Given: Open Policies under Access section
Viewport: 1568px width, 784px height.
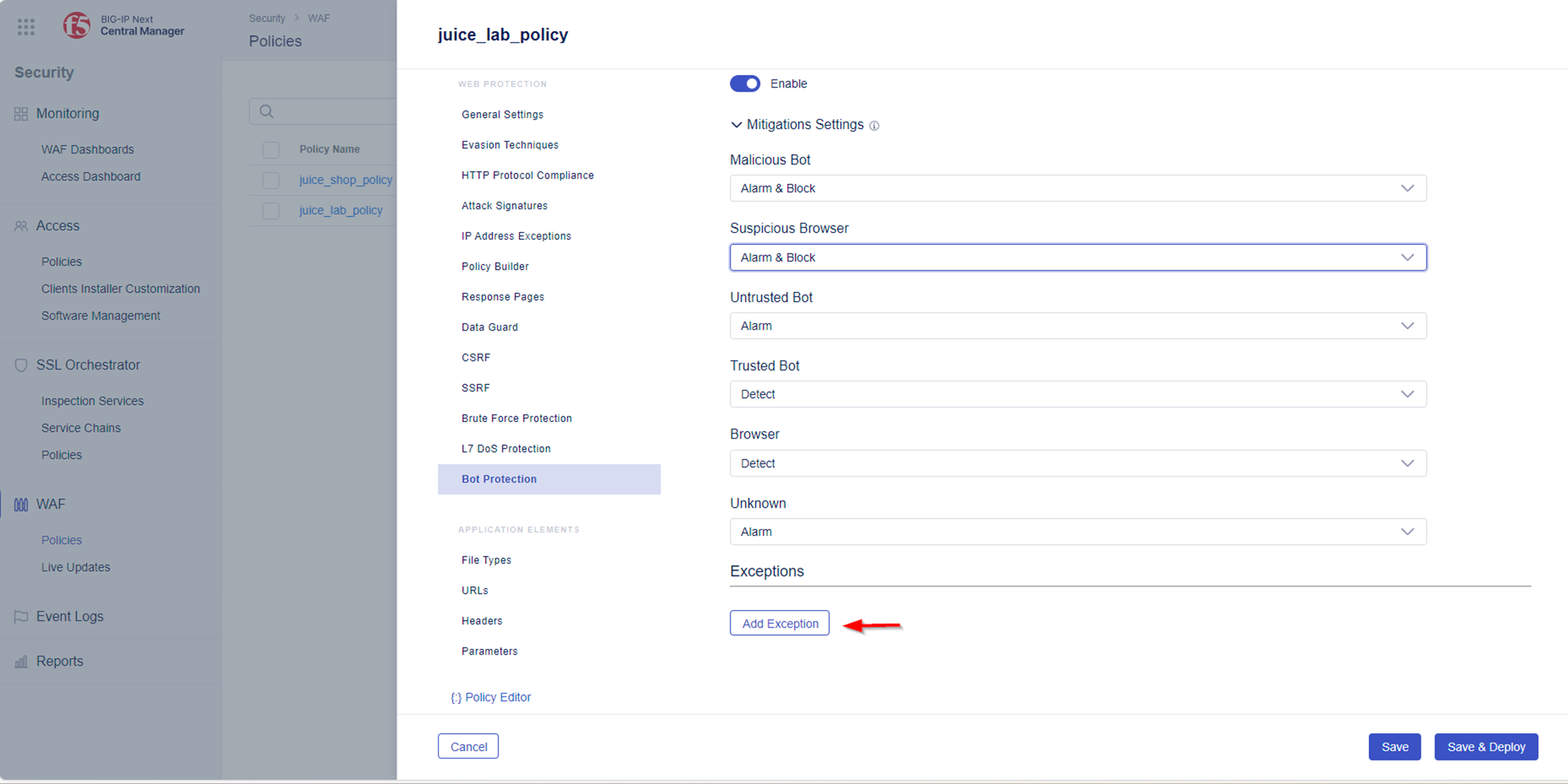Looking at the screenshot, I should [61, 262].
